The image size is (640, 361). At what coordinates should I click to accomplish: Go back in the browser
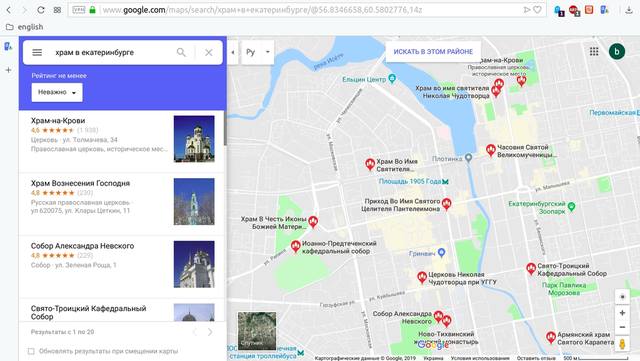coord(9,10)
